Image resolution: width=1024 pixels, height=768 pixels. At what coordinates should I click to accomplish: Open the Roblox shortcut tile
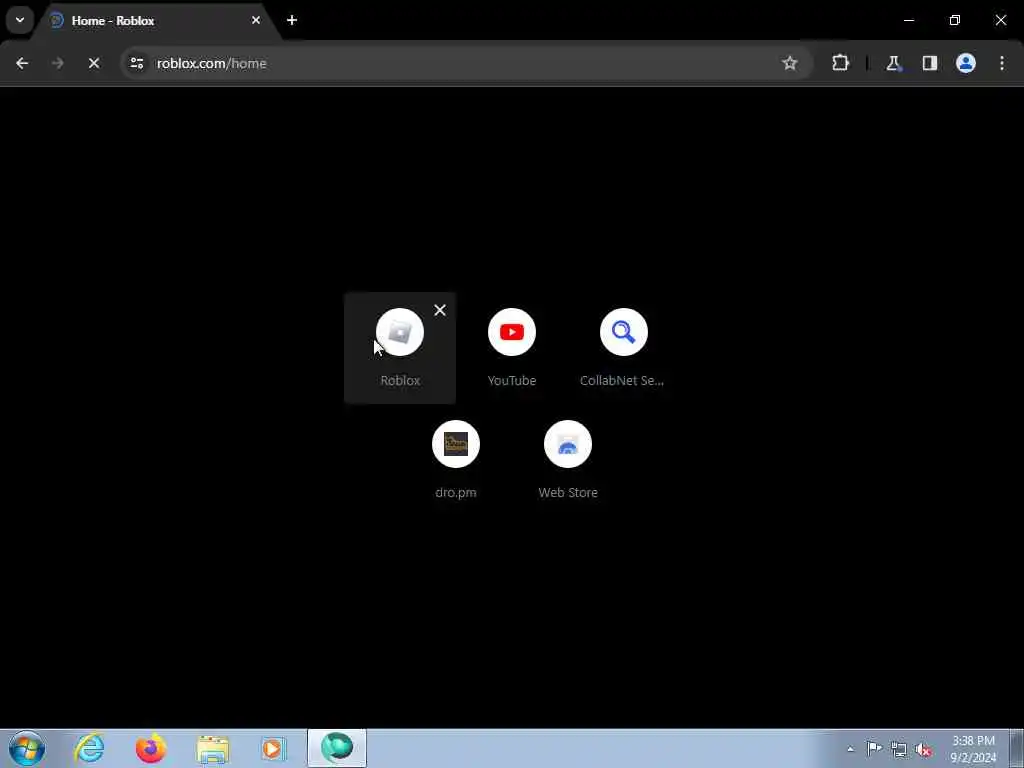(400, 348)
